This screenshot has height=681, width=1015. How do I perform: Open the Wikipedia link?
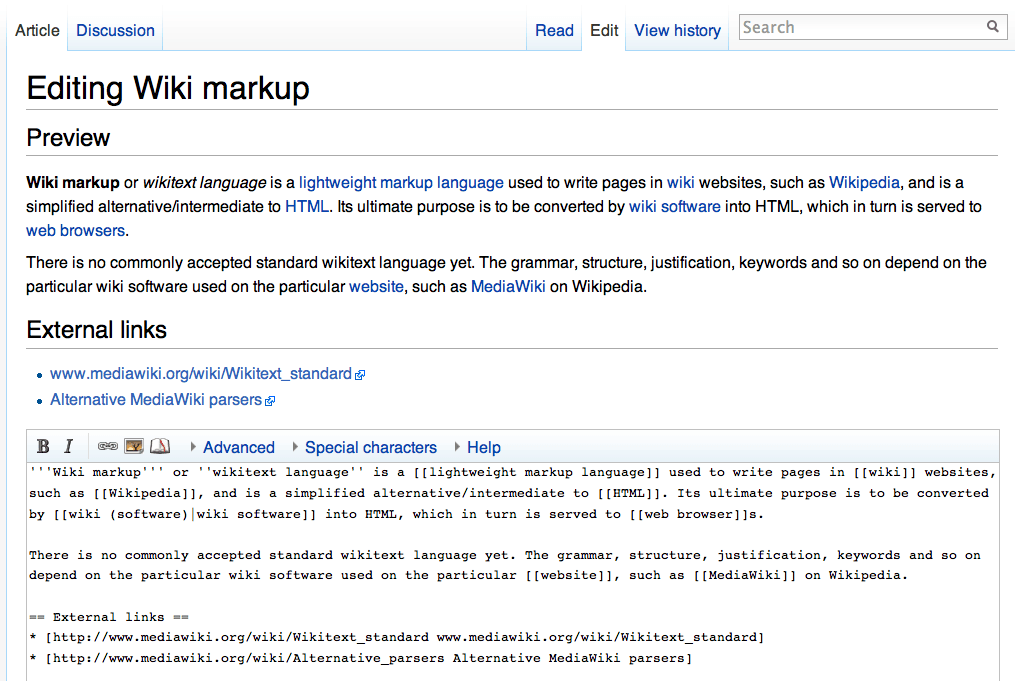pyautogui.click(x=864, y=182)
